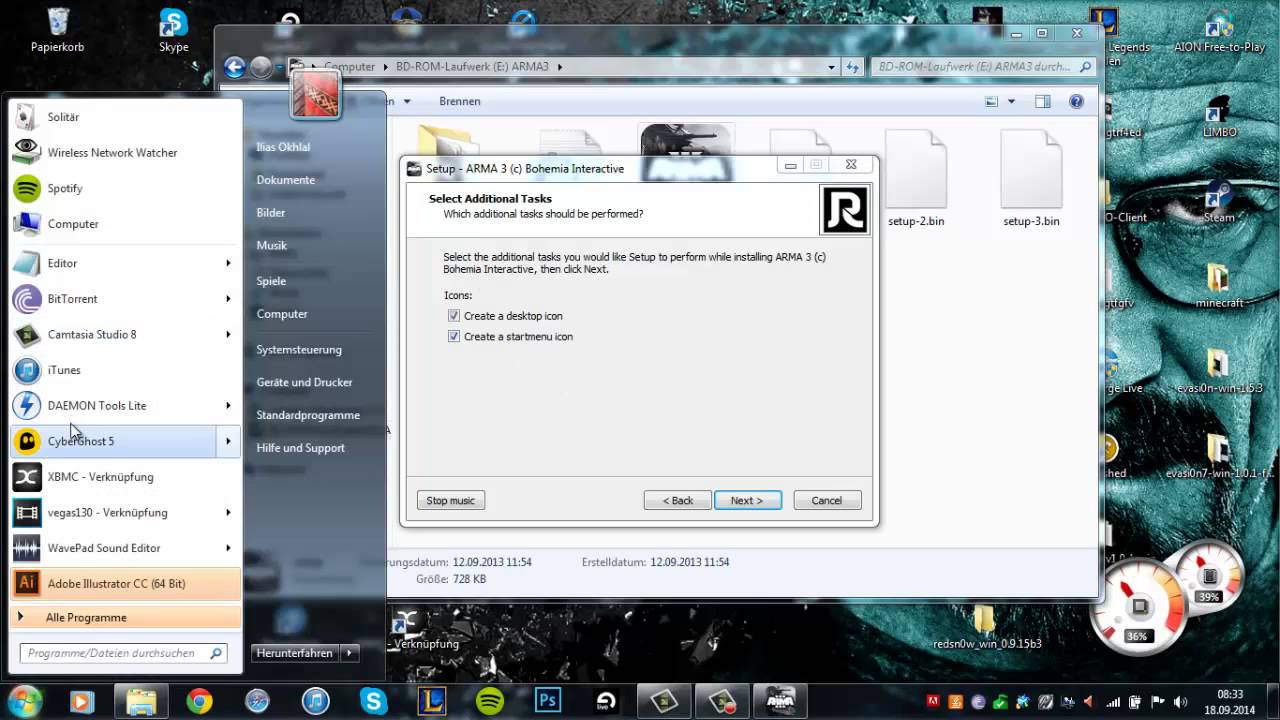This screenshot has height=720, width=1280.
Task: Open Systemsteuerung from the Start menu
Action: tap(298, 349)
